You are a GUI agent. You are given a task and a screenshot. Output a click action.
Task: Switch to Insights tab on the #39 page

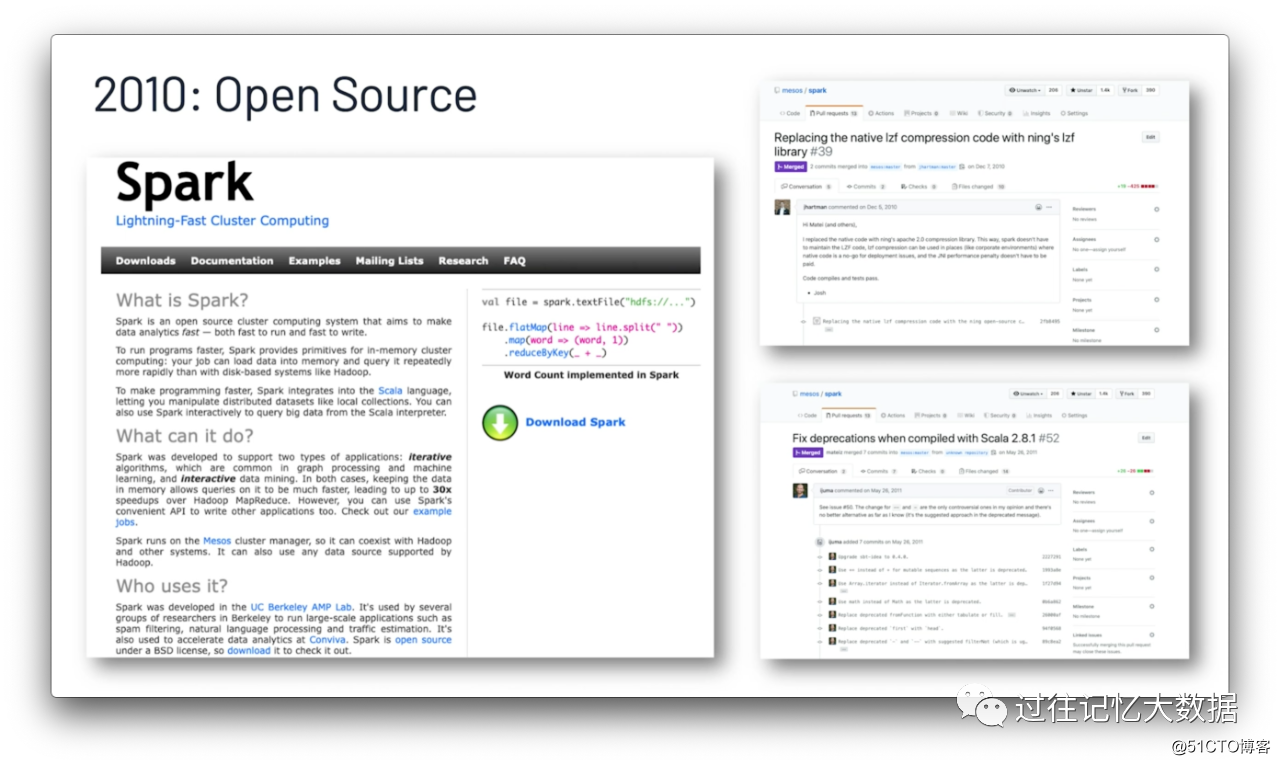(x=1036, y=113)
